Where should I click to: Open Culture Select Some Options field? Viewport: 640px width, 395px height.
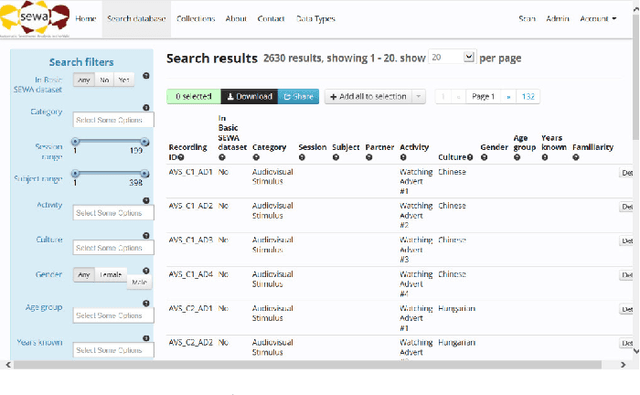click(113, 248)
